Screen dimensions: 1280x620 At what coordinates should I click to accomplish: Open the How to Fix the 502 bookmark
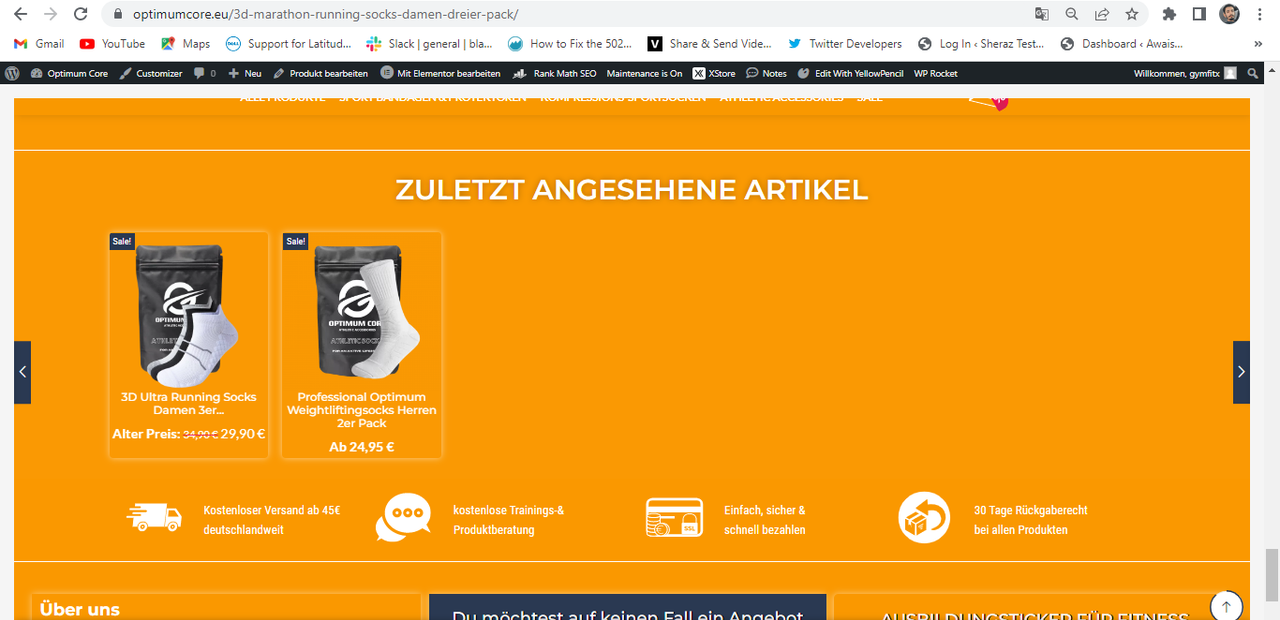569,44
